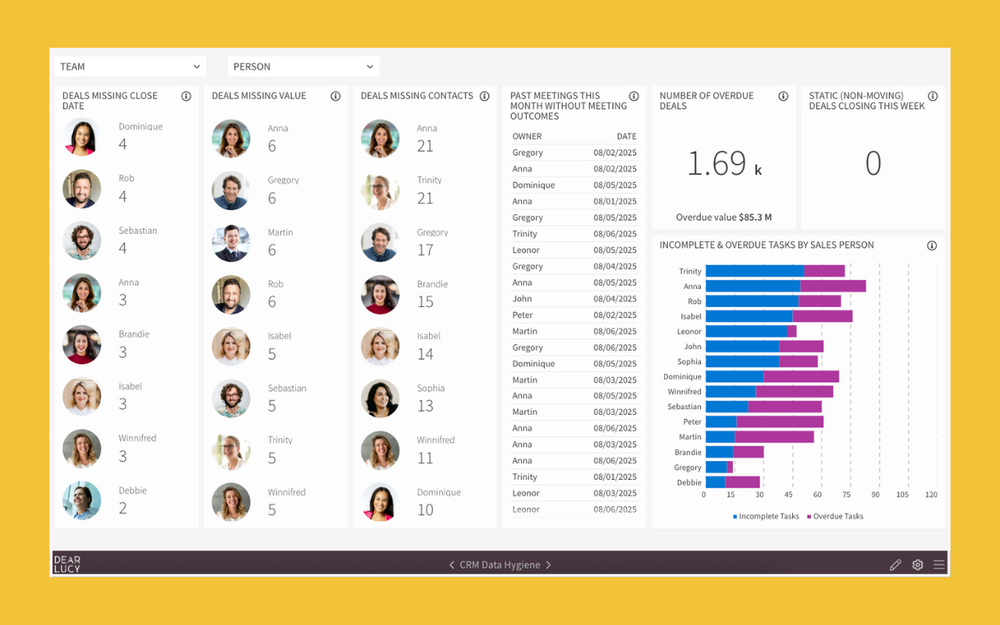Image resolution: width=1000 pixels, height=625 pixels.
Task: Click Brandie's count 15 in Missing Contacts
Action: click(425, 302)
